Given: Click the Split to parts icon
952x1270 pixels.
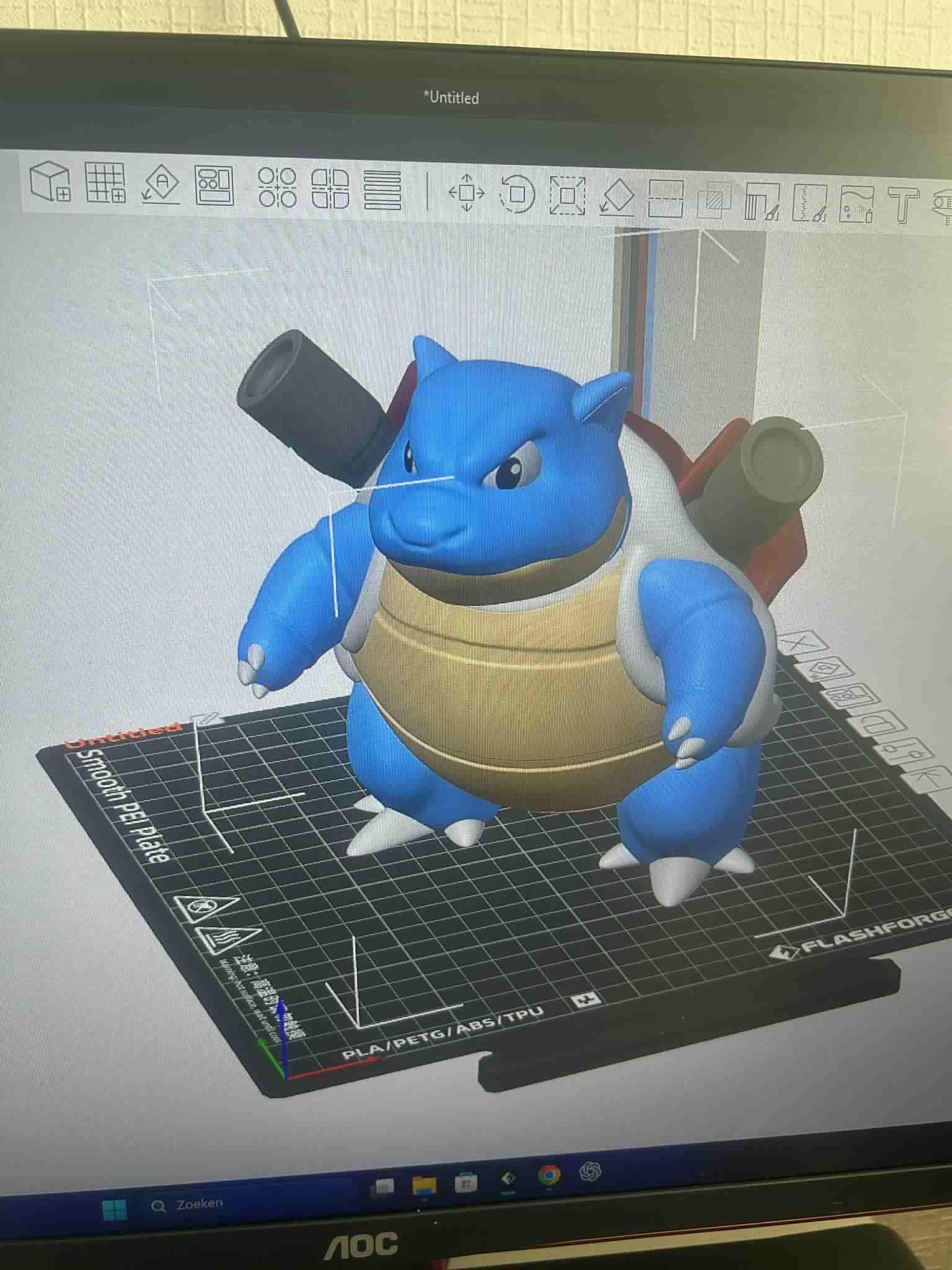Looking at the screenshot, I should 330,189.
